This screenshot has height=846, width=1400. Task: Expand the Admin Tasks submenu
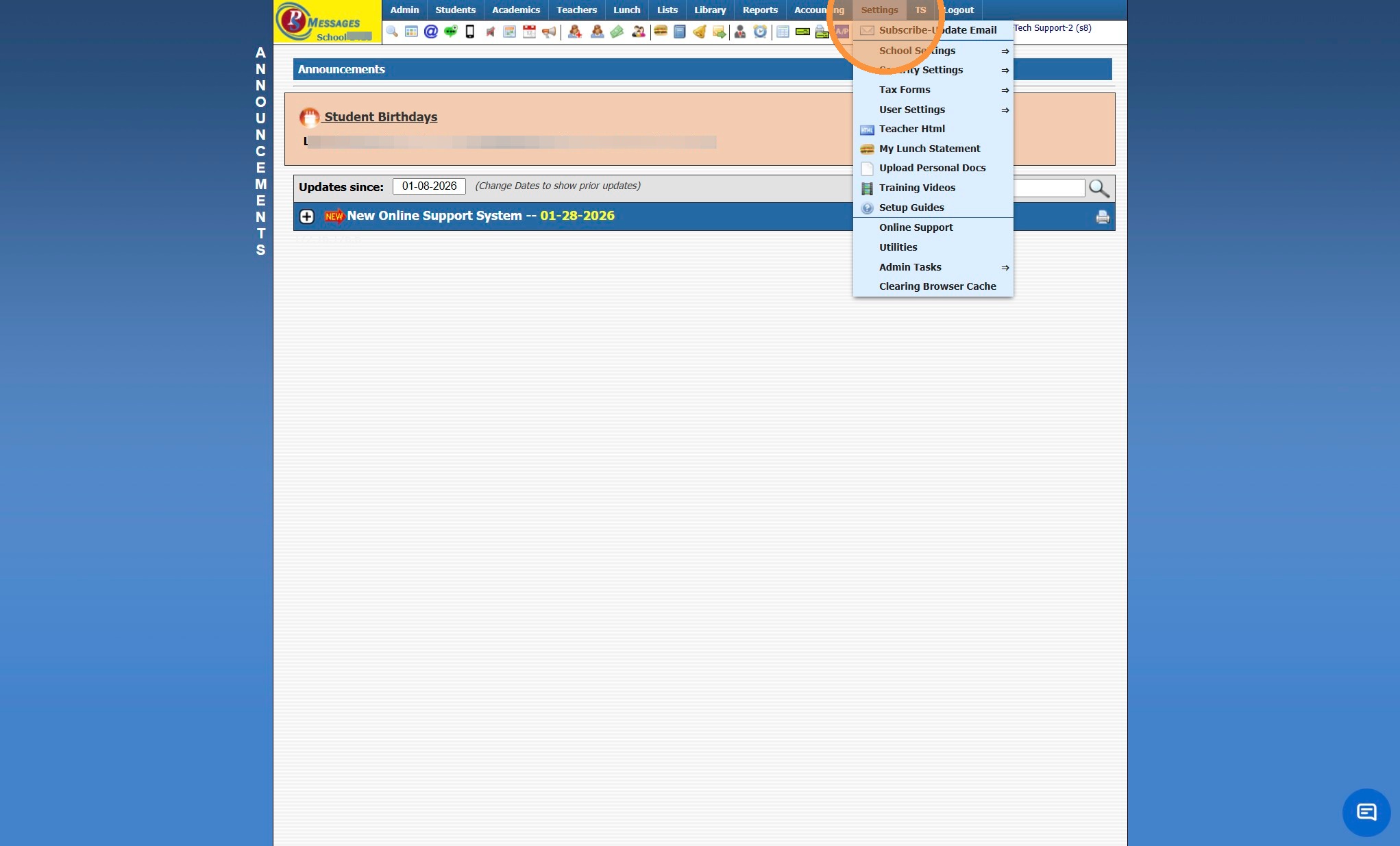coord(910,267)
